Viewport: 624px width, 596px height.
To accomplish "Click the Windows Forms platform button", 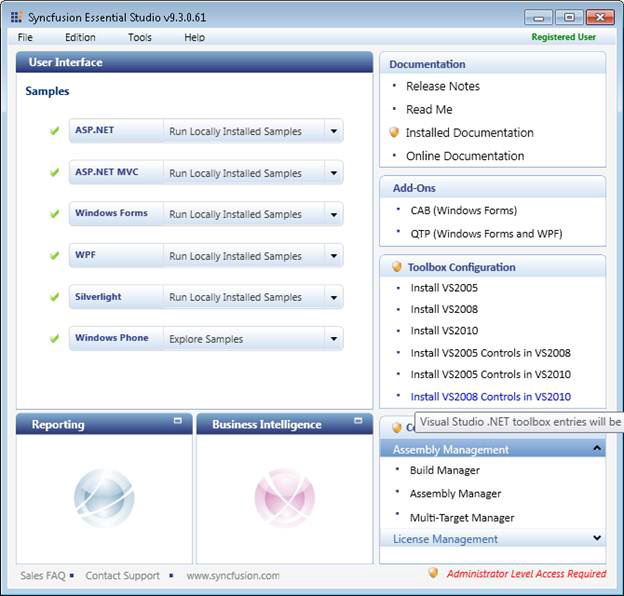I will point(116,214).
